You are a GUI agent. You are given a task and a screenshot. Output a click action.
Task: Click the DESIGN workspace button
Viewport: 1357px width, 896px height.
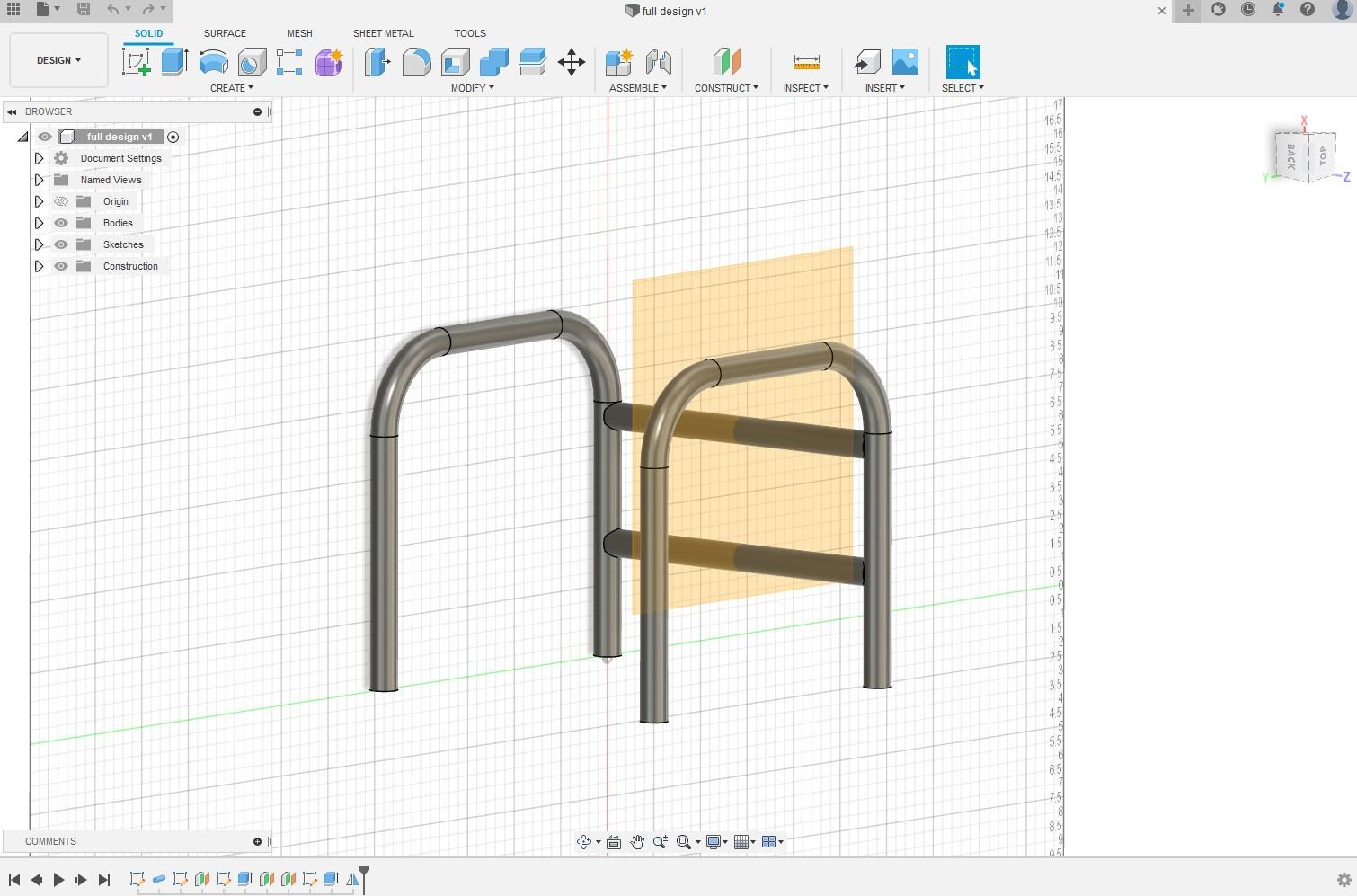57,60
